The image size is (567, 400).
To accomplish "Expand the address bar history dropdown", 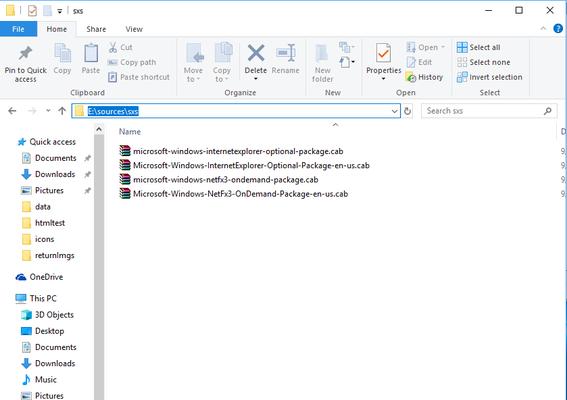I will coord(395,111).
